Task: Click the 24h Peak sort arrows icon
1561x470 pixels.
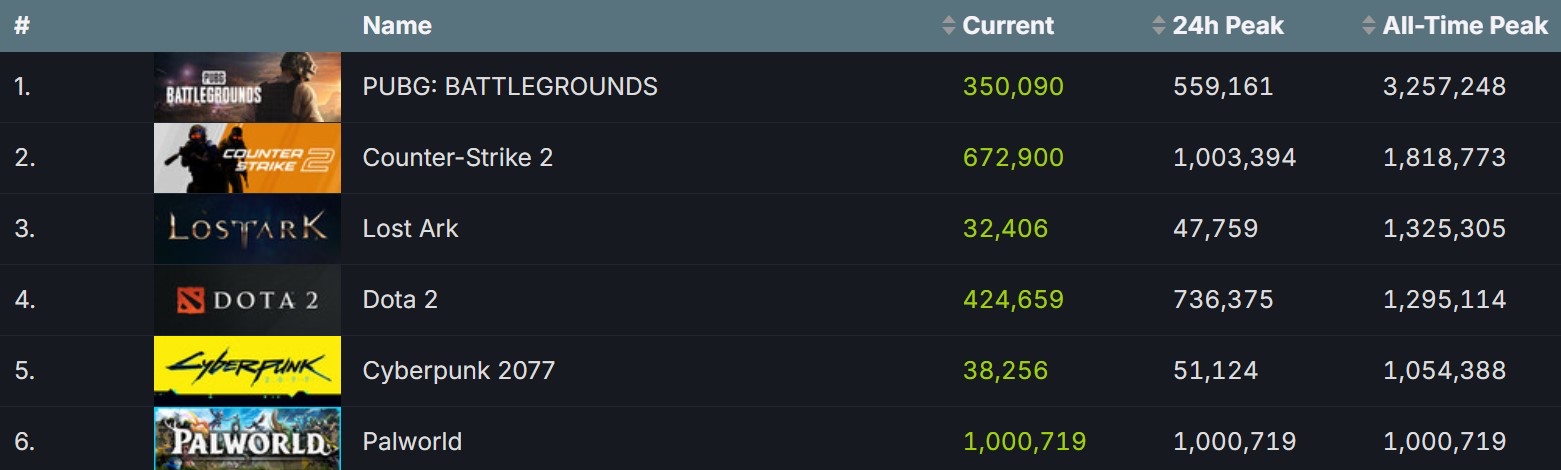Action: 1159,26
